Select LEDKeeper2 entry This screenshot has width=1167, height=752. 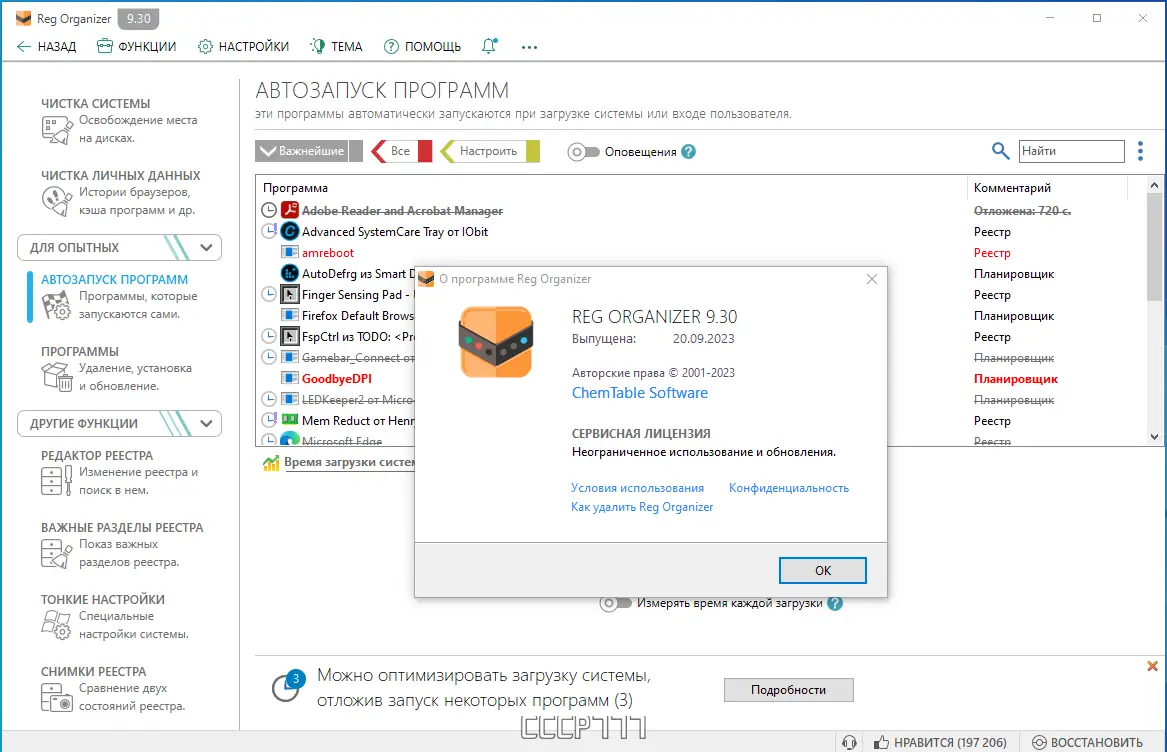click(x=357, y=400)
